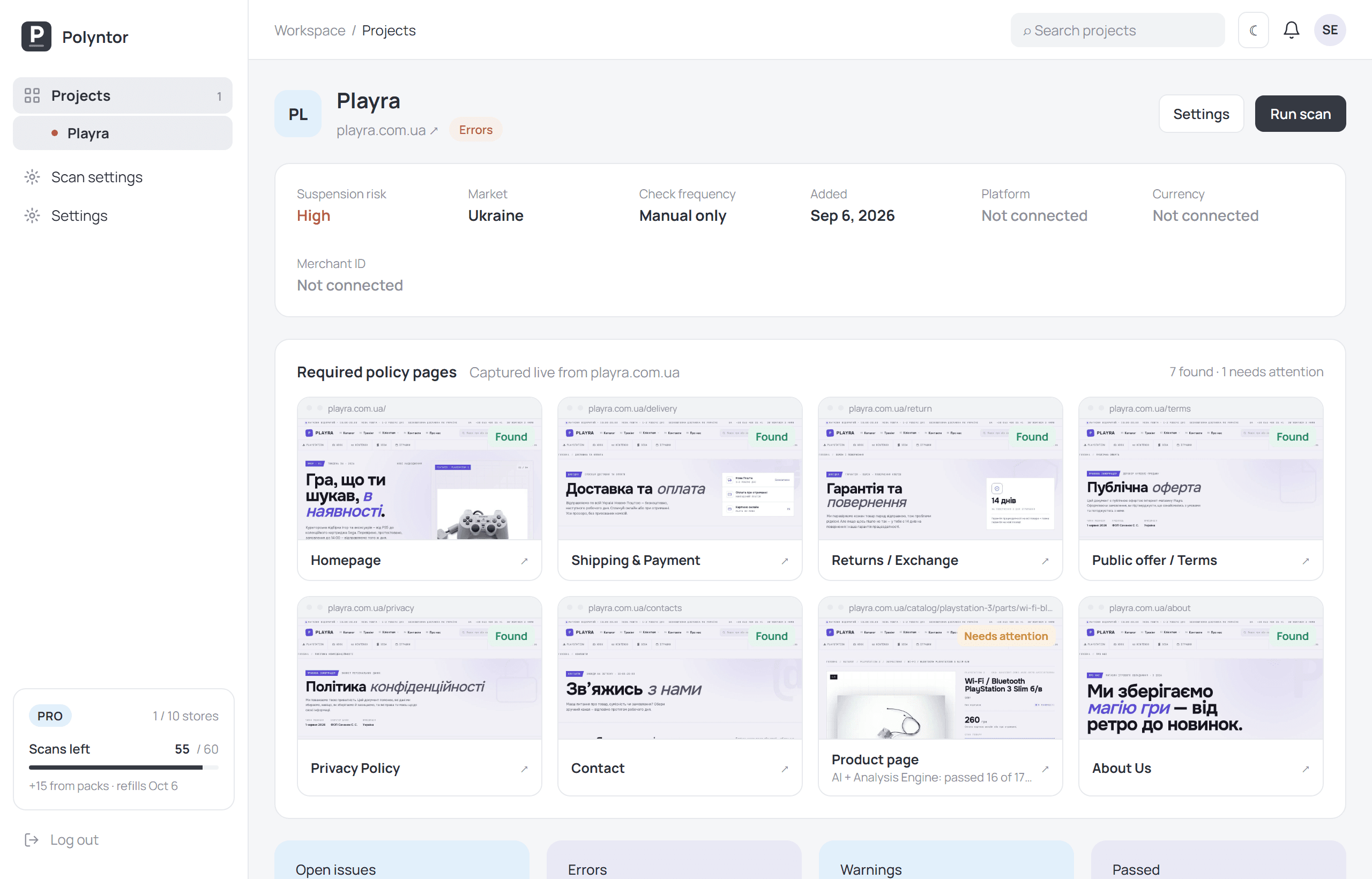The image size is (1372, 879).
Task: Visit the playra.com.ua link
Action: pyautogui.click(x=387, y=130)
